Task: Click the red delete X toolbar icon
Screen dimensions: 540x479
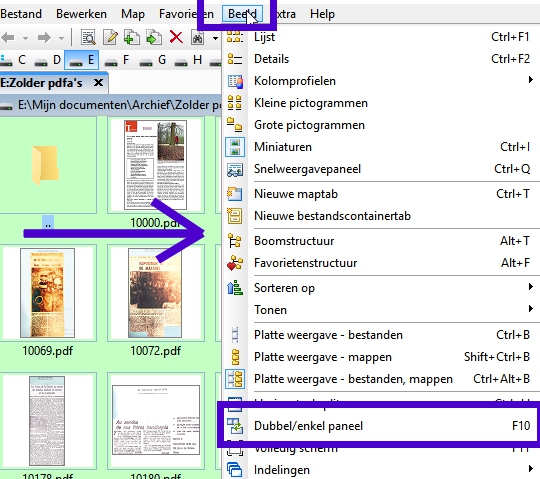Action: (176, 37)
